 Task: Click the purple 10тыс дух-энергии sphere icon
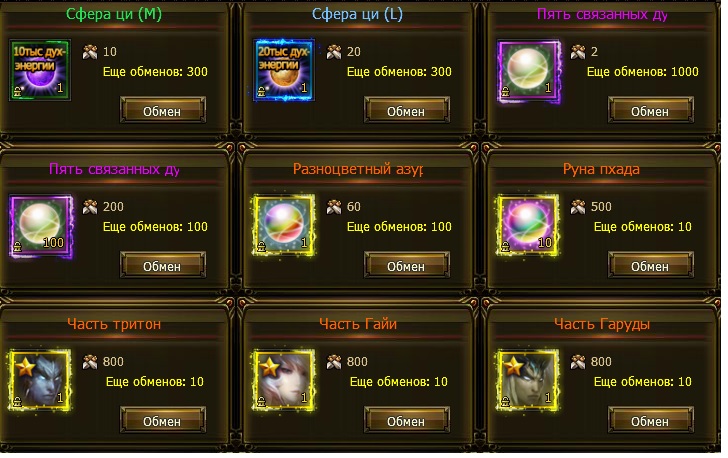pos(40,70)
